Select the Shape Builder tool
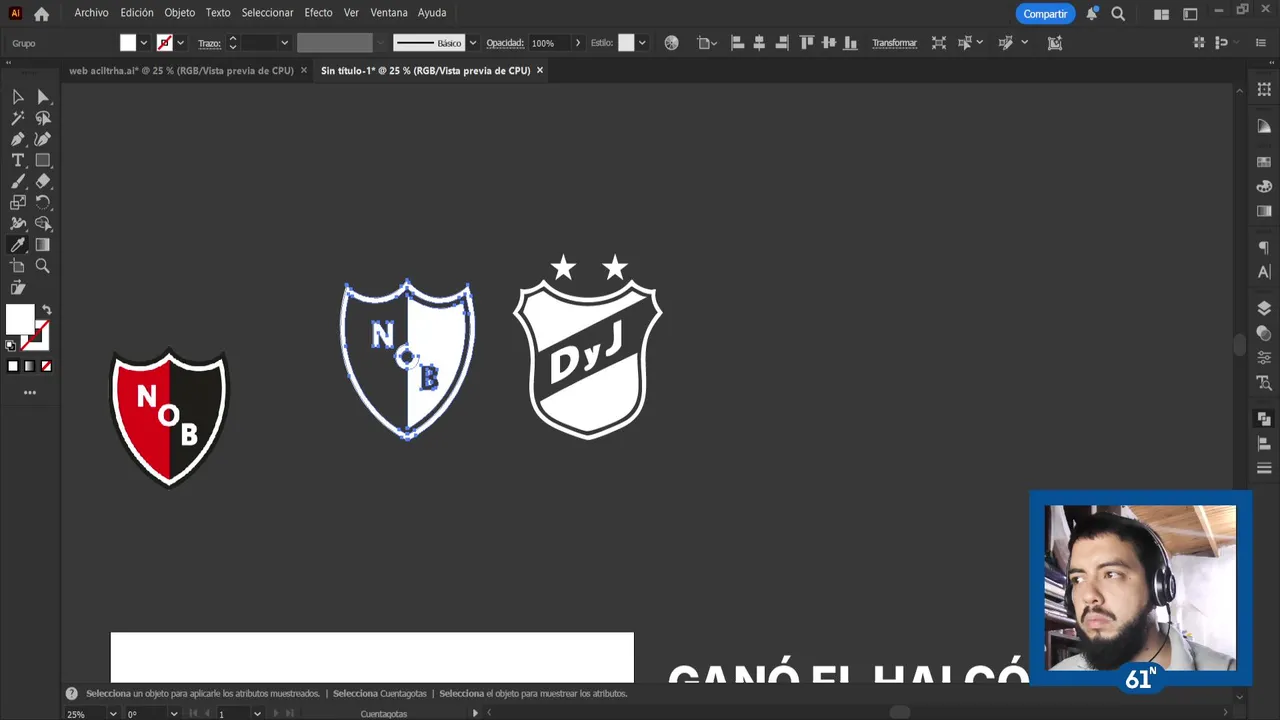The width and height of the screenshot is (1280, 720). [43, 224]
